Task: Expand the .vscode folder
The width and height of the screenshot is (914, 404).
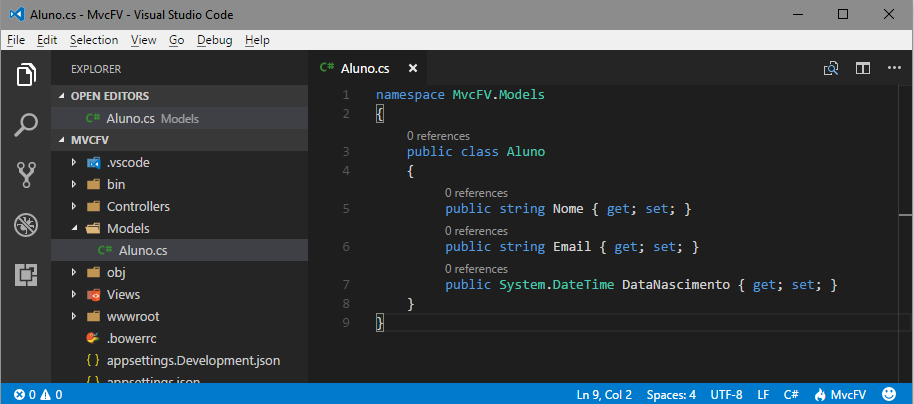Action: tap(74, 163)
